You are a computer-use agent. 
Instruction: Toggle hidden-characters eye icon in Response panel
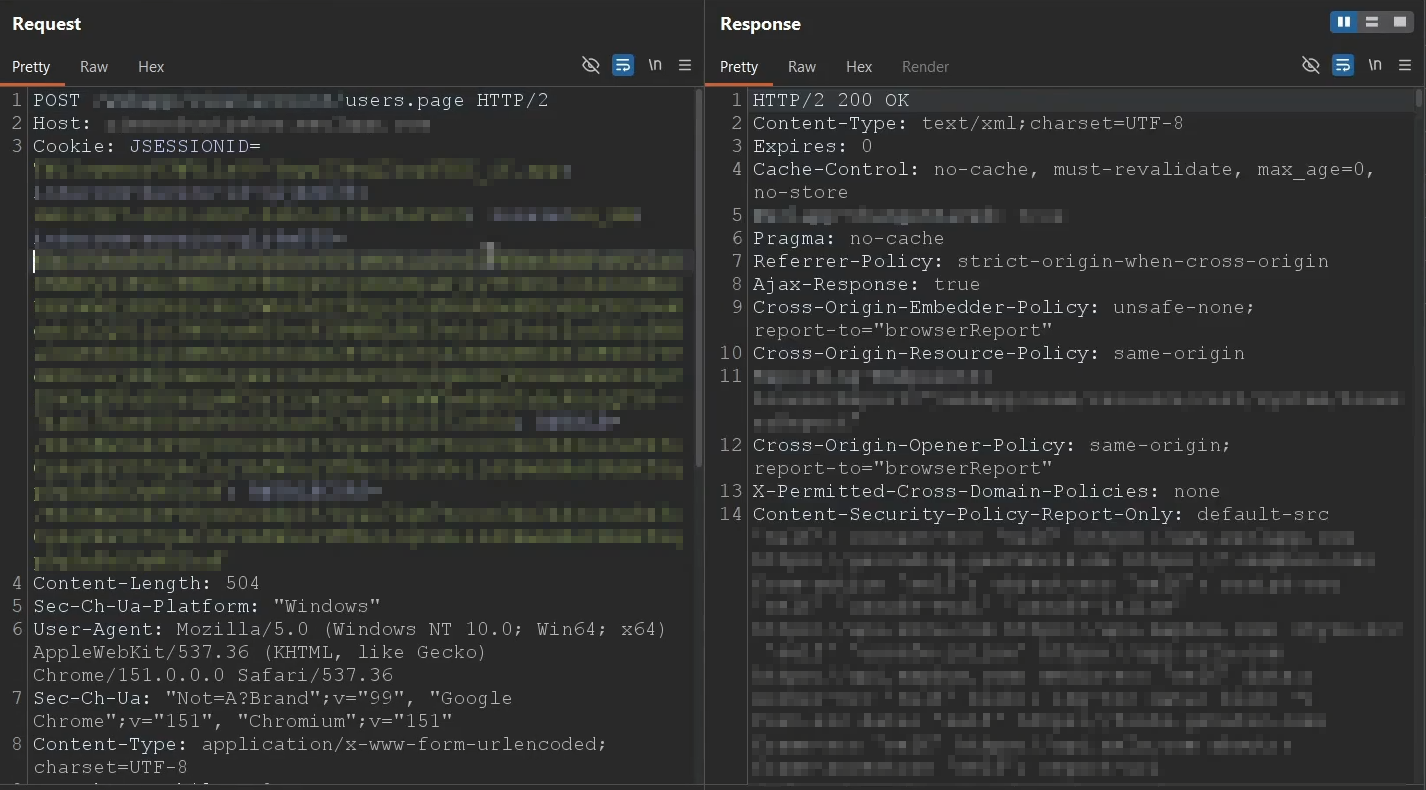(1311, 65)
